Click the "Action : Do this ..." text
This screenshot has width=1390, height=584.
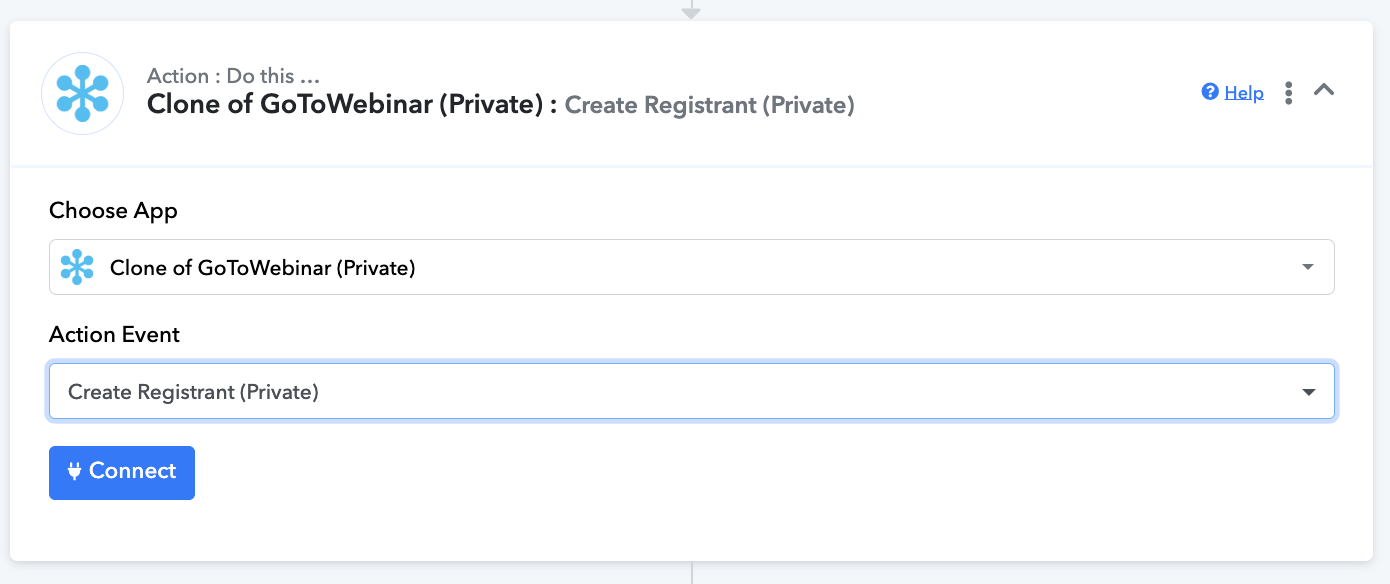point(233,76)
